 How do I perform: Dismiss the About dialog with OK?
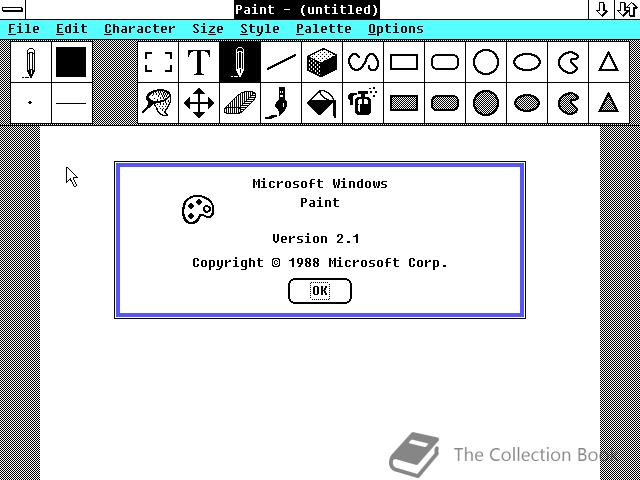(320, 291)
